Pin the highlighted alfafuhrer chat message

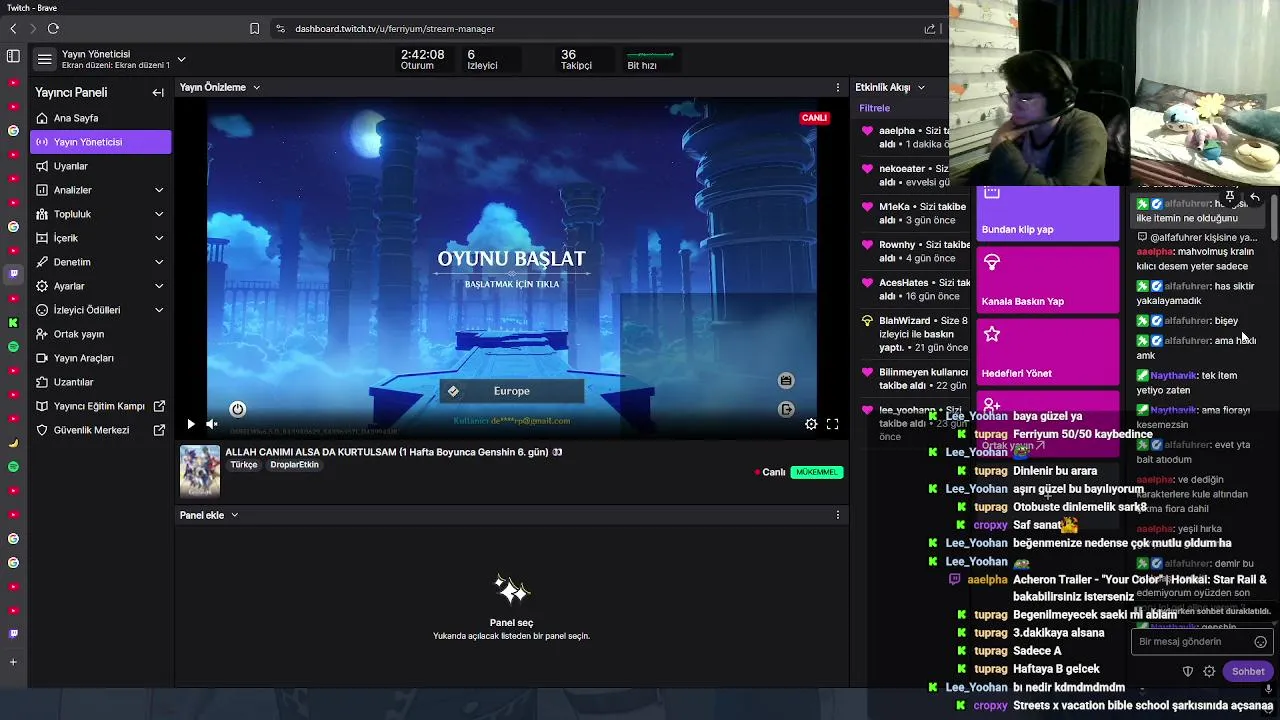click(x=1231, y=197)
